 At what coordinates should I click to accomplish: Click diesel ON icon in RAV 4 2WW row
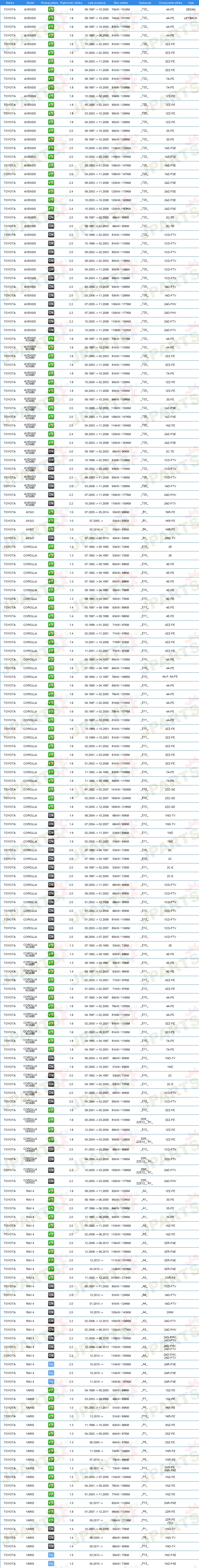click(51, 1312)
